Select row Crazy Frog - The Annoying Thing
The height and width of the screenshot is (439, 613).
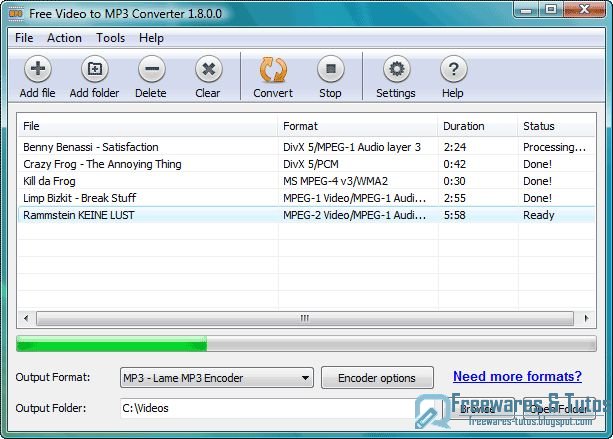click(x=306, y=164)
